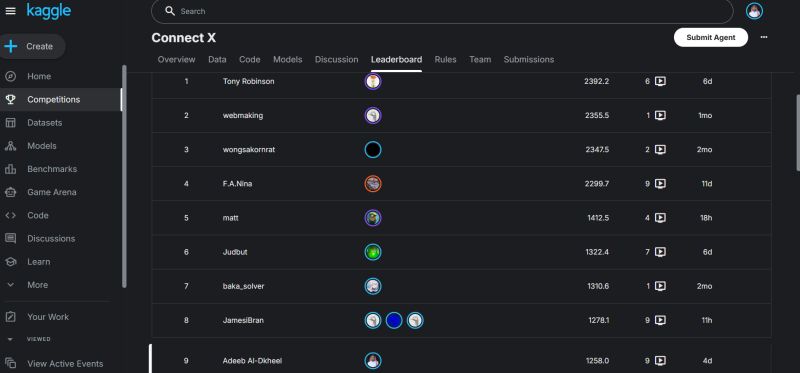Open the Submissions tab
The height and width of the screenshot is (373, 800).
(x=529, y=60)
